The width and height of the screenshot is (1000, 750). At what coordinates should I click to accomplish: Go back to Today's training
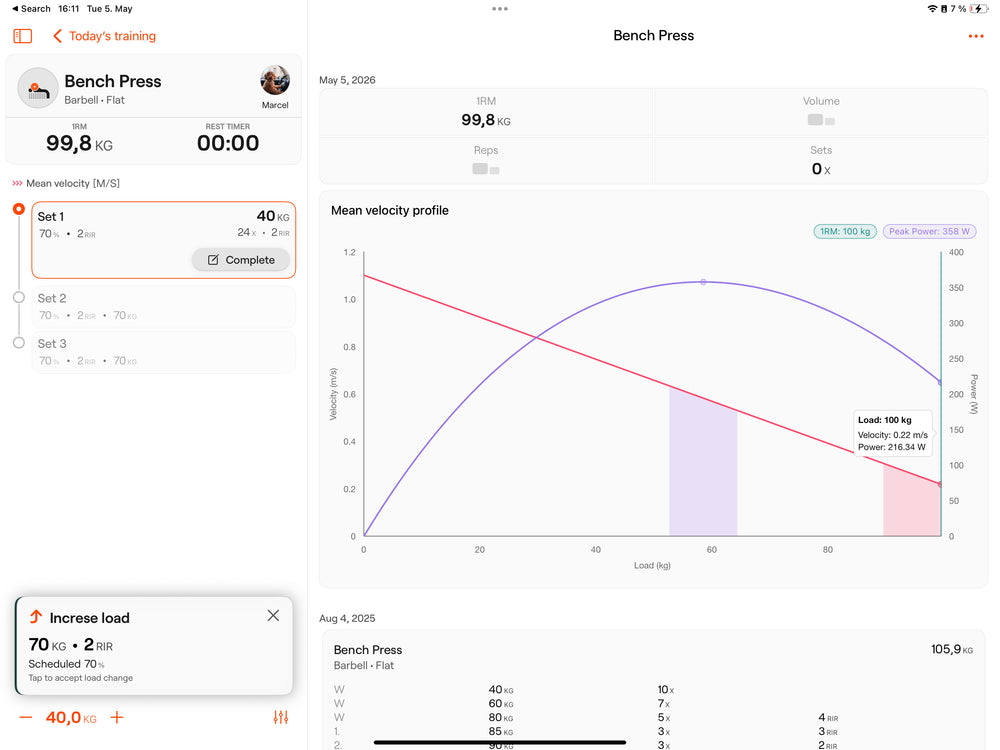(105, 36)
